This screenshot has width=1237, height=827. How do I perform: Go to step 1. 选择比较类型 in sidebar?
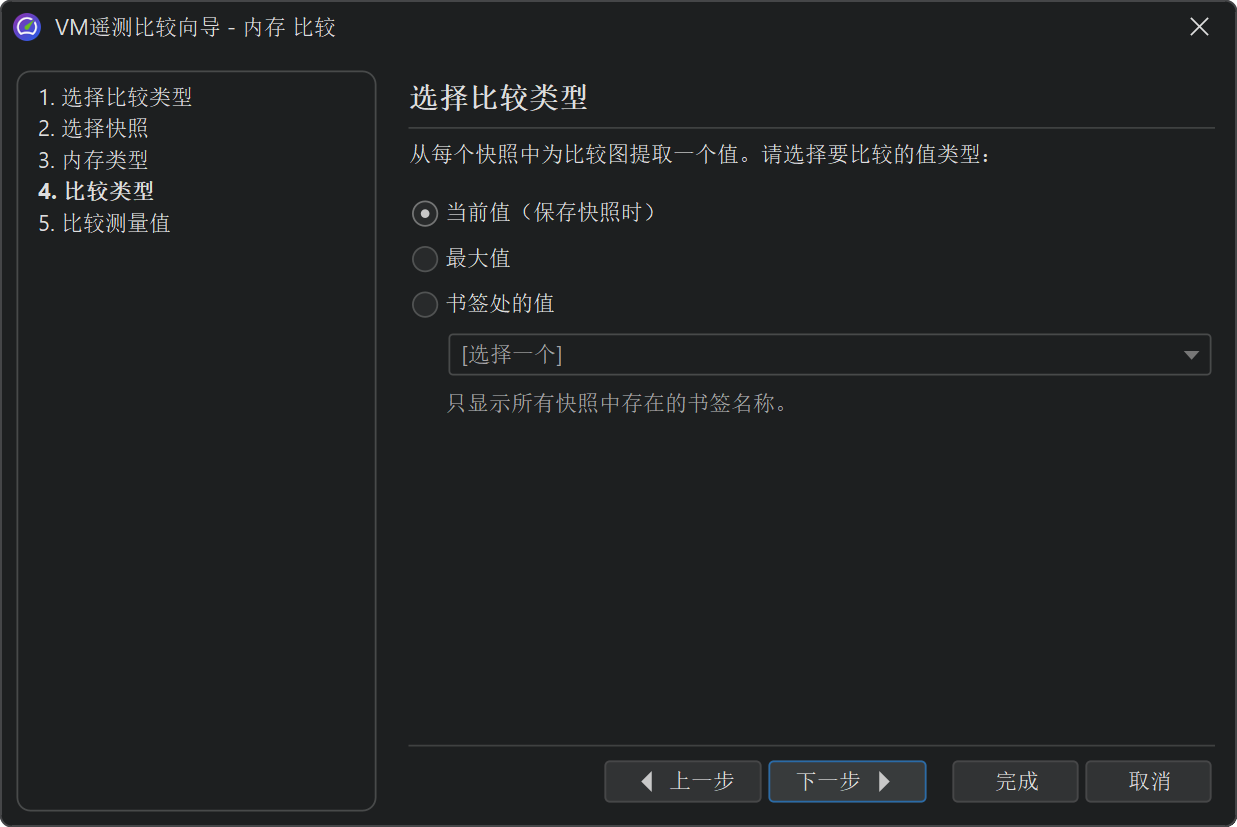(x=115, y=98)
